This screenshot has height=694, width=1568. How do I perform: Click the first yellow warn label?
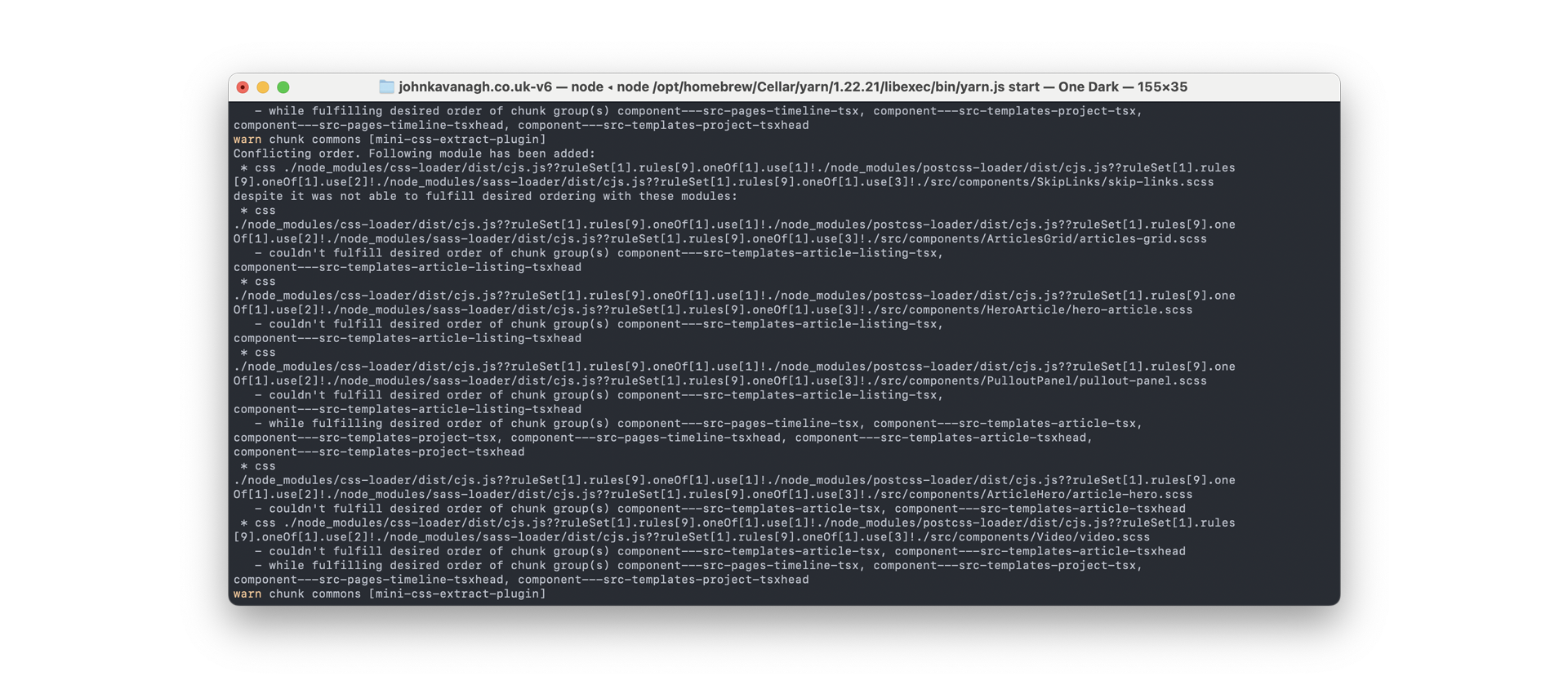coord(247,140)
